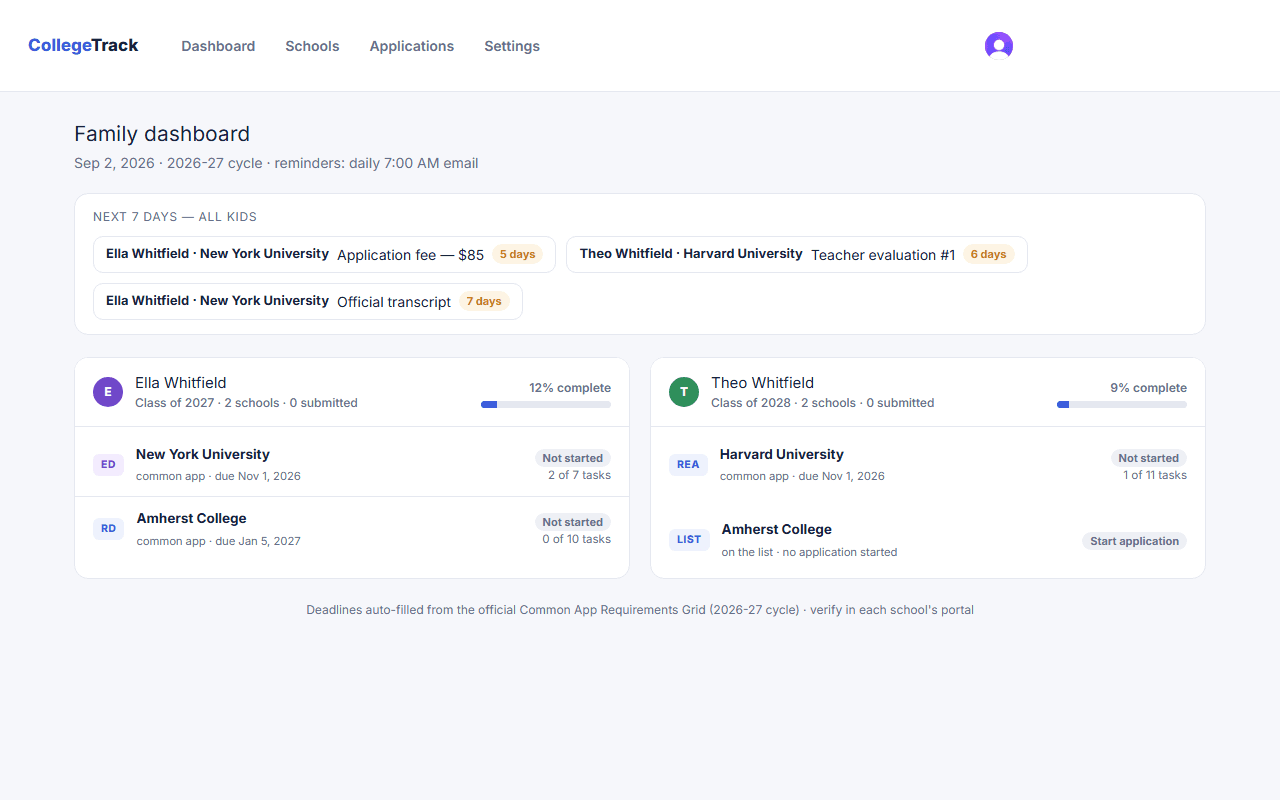The image size is (1280, 800).
Task: Click the Not started status for New York University
Action: 573,458
